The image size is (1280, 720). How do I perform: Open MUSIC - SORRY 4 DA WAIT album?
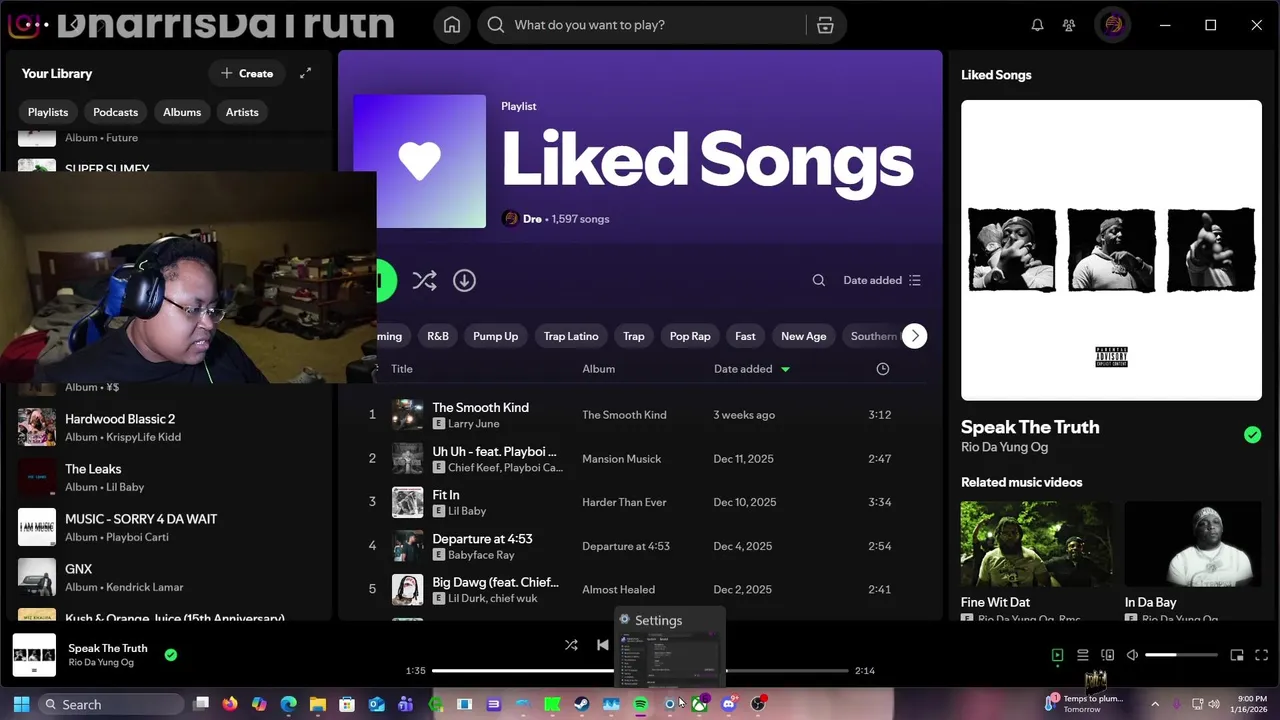tap(170, 527)
